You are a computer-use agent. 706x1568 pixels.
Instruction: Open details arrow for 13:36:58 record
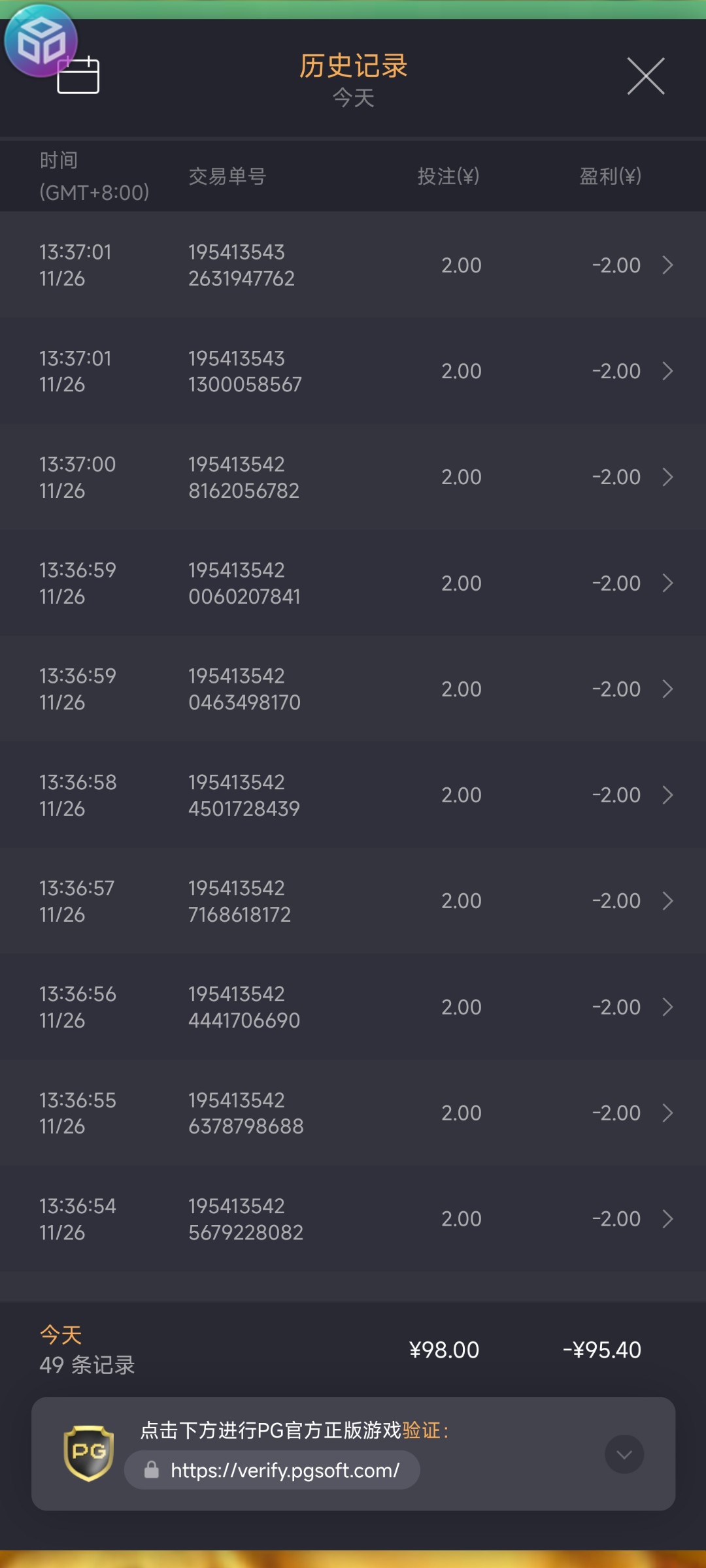(x=667, y=795)
